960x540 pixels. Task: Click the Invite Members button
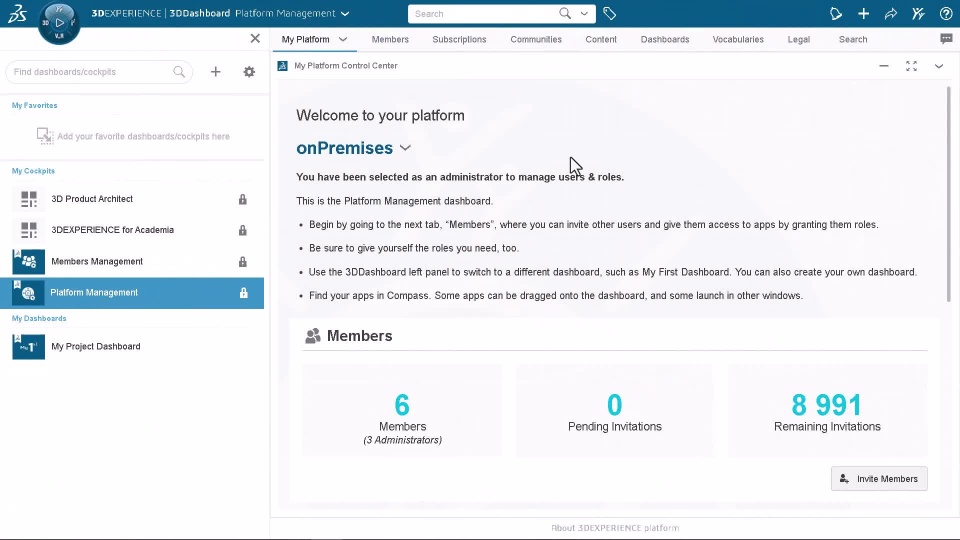pos(879,479)
